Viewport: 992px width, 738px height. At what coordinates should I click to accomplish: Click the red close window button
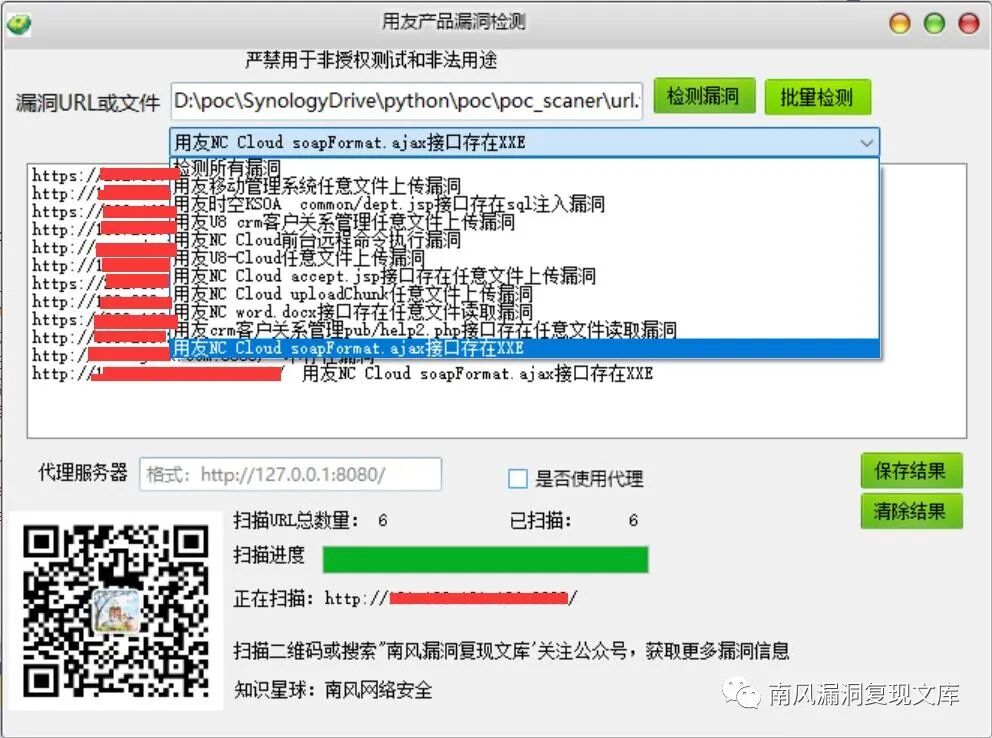click(x=969, y=23)
